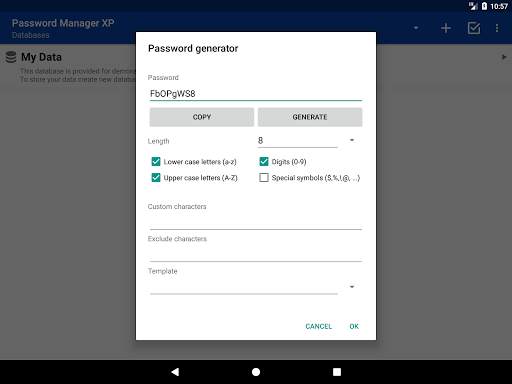Tap the Android recent apps button

(x=337, y=372)
